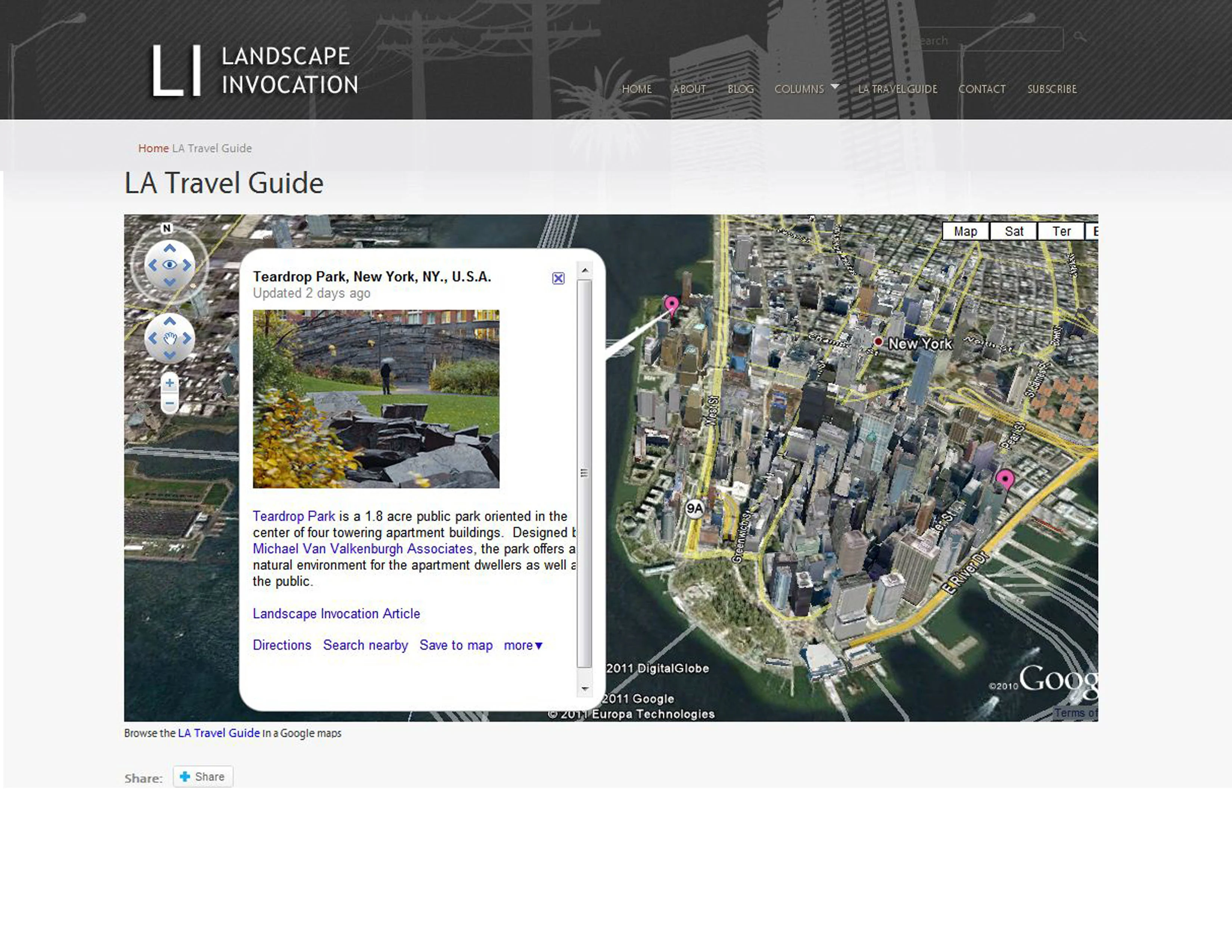Pan map up with the top arrow
Viewport: 1232px width, 952px height.
click(170, 321)
